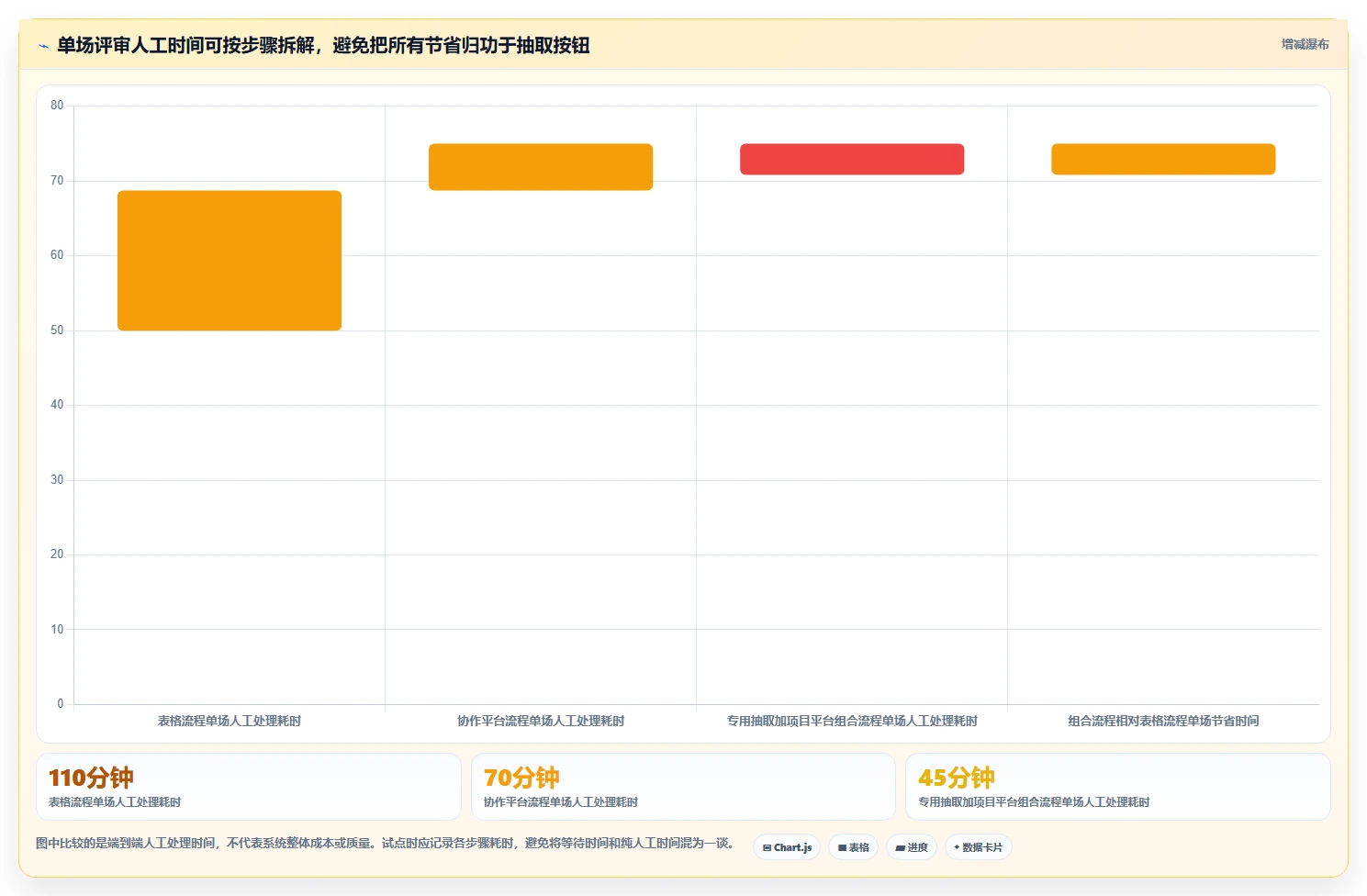Click the 进度 tag chip
Viewport: 1367px width, 896px height.
(911, 847)
